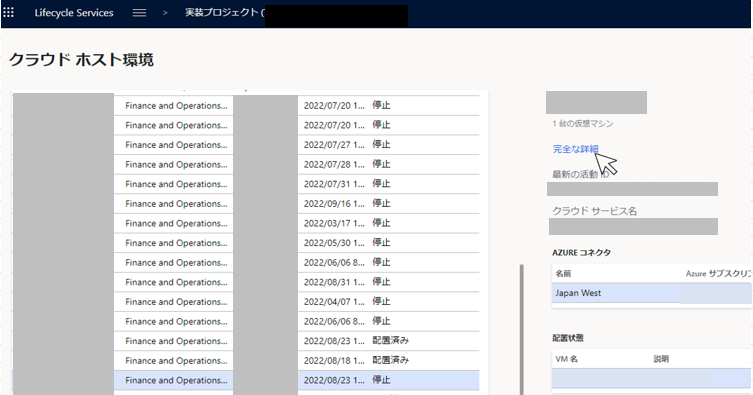Click Finance and Operations in the 2022/05/30 row
The image size is (753, 395).
[176, 243]
